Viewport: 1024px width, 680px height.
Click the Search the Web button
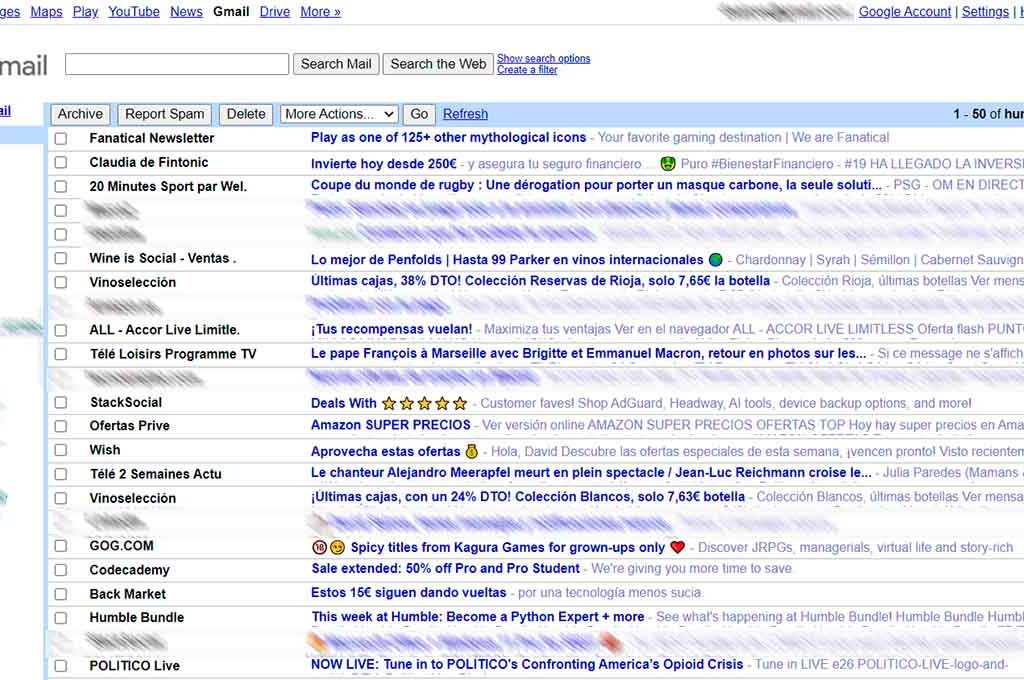(438, 64)
